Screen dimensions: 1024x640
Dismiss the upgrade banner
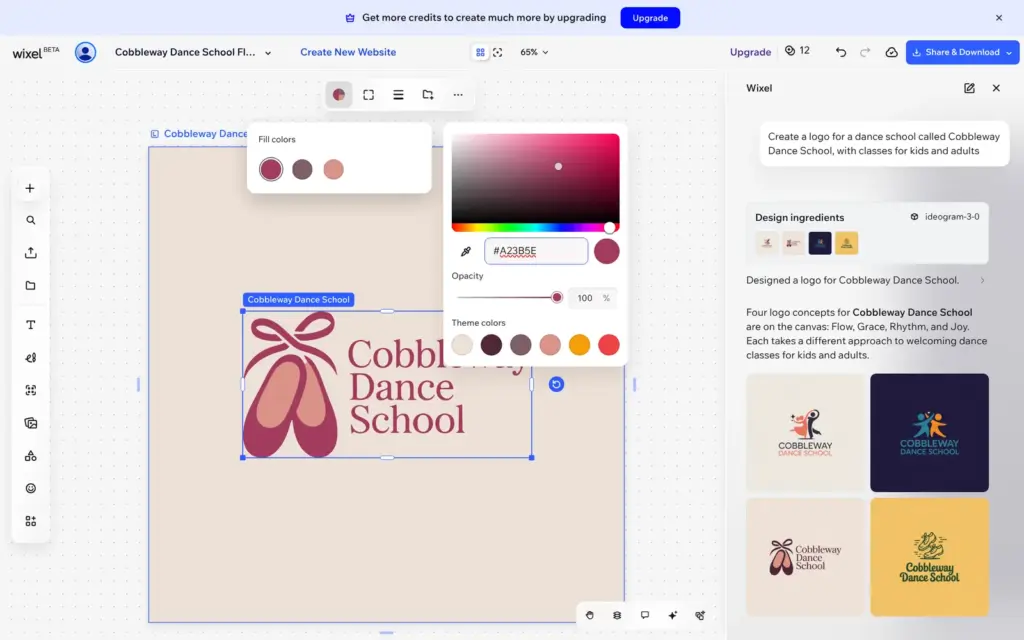[999, 18]
